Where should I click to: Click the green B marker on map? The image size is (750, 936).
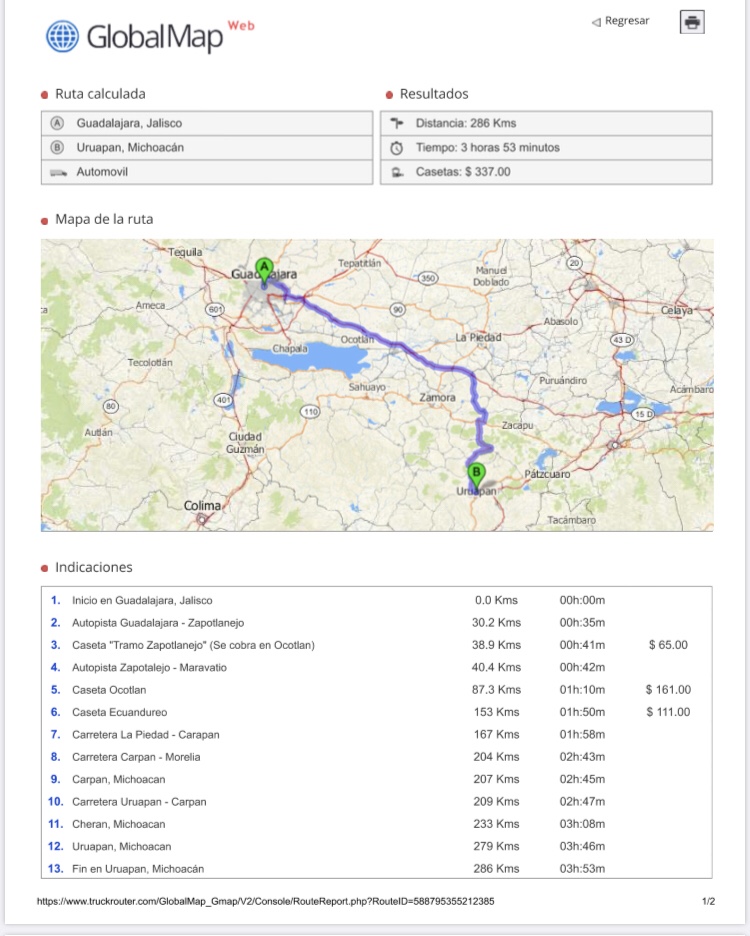pos(476,474)
